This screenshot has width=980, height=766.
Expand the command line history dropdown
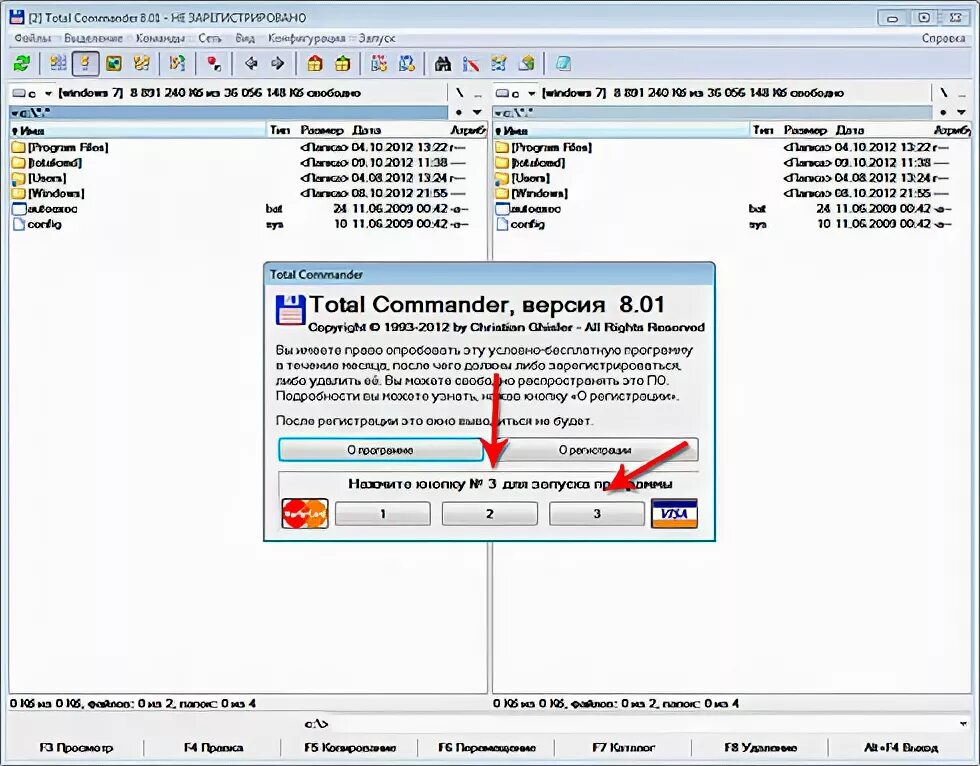pos(962,724)
